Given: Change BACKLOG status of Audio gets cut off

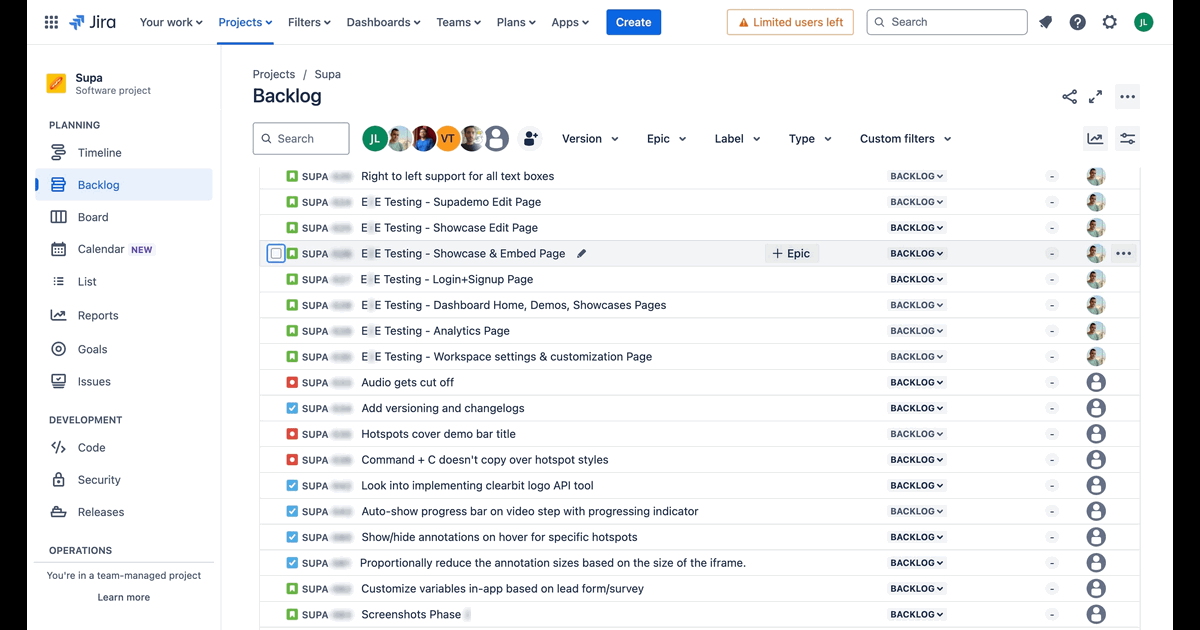Looking at the screenshot, I should tap(917, 382).
